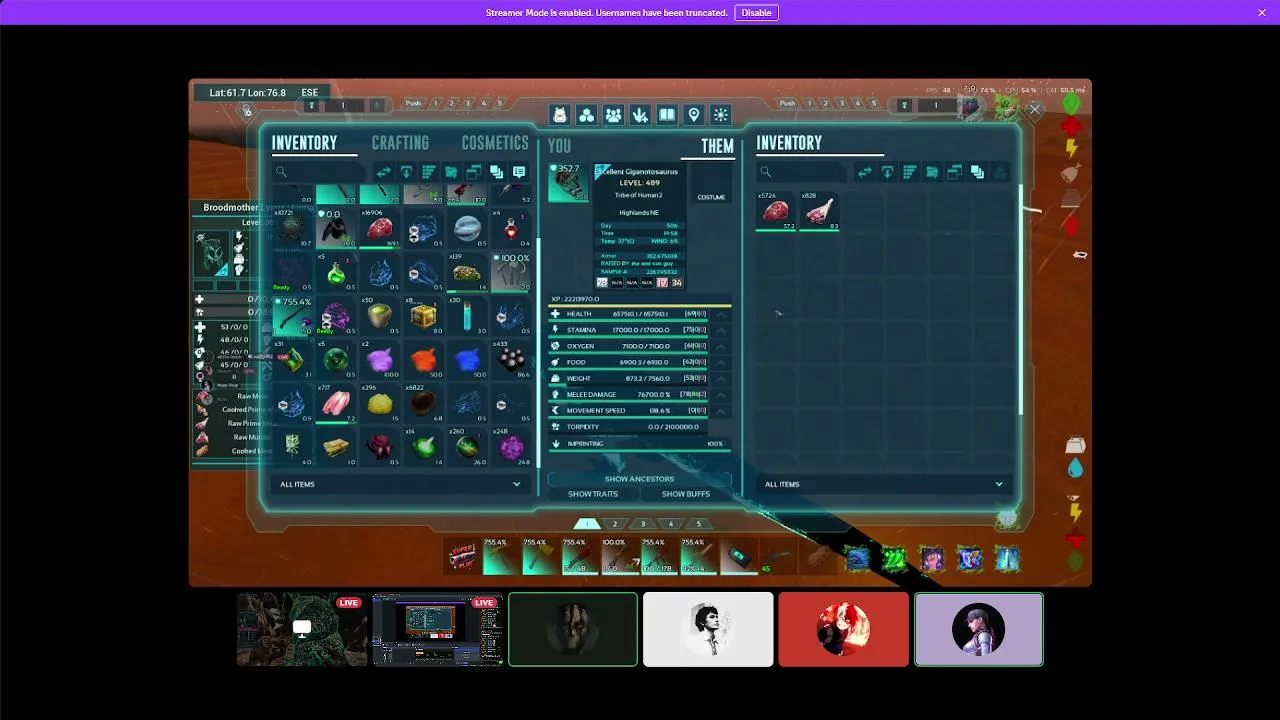This screenshot has height=720, width=1280.
Task: Select hotbar page 3 tab
Action: [x=643, y=524]
